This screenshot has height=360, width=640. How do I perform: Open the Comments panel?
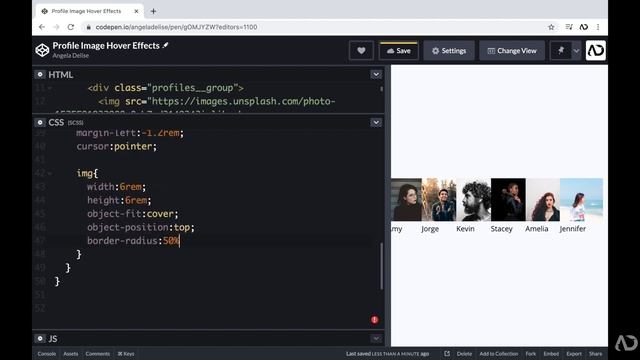click(x=98, y=353)
